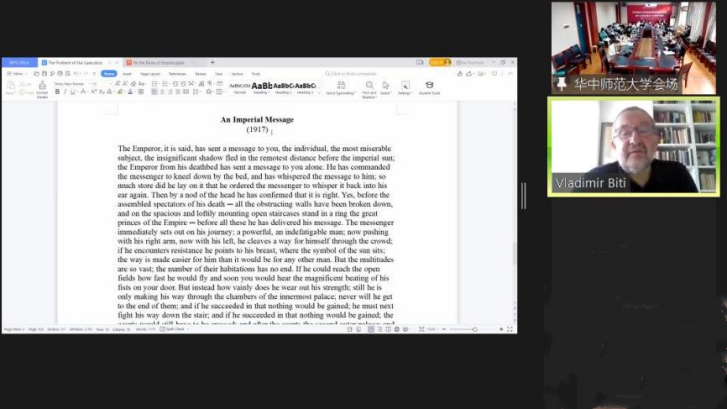Toggle left text alignment
The height and width of the screenshot is (409, 727).
click(x=154, y=92)
